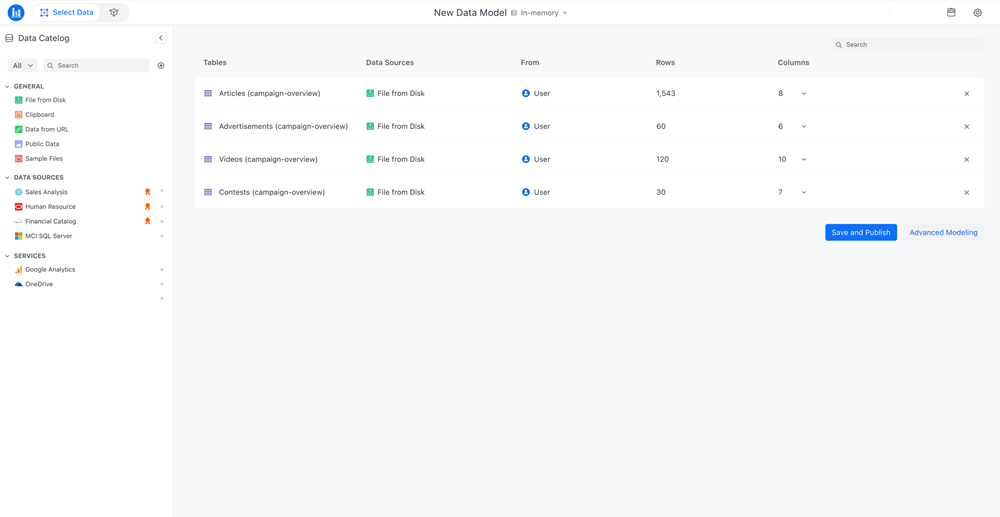Screen dimensions: 1000x517
Task: Switch to the Select Data tab
Action: click(x=67, y=13)
